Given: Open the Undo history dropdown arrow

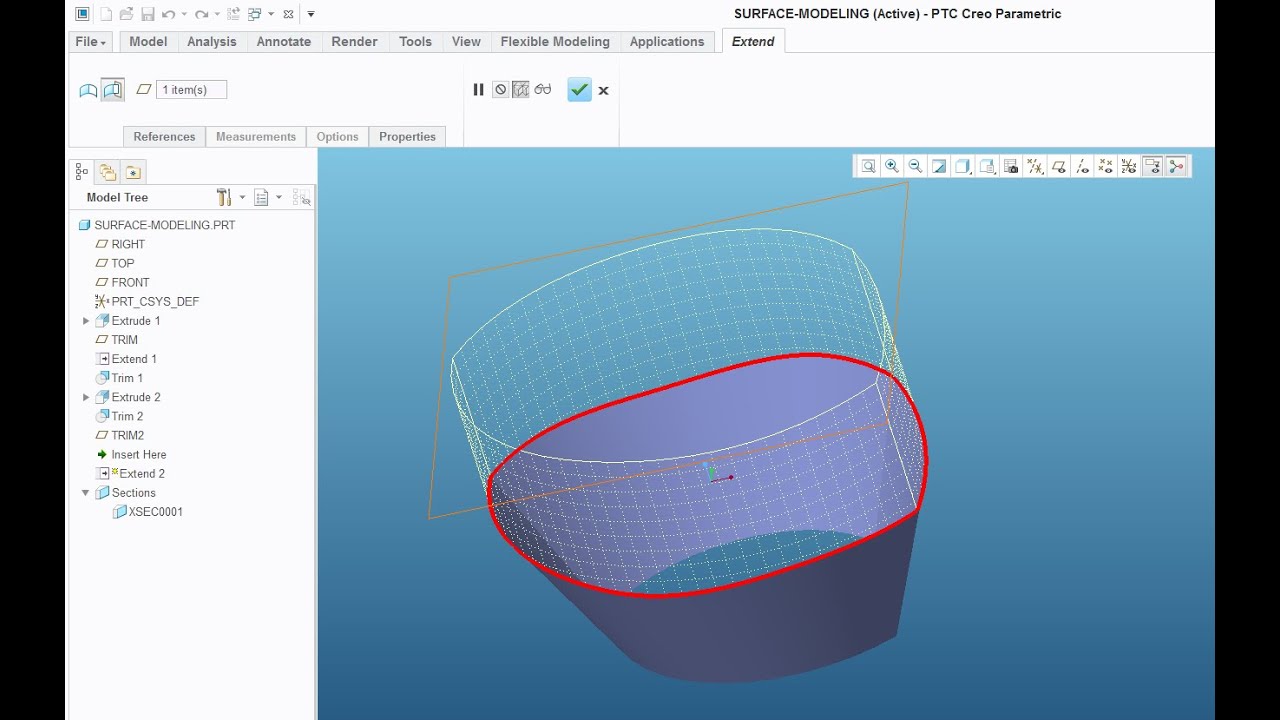Looking at the screenshot, I should (184, 14).
